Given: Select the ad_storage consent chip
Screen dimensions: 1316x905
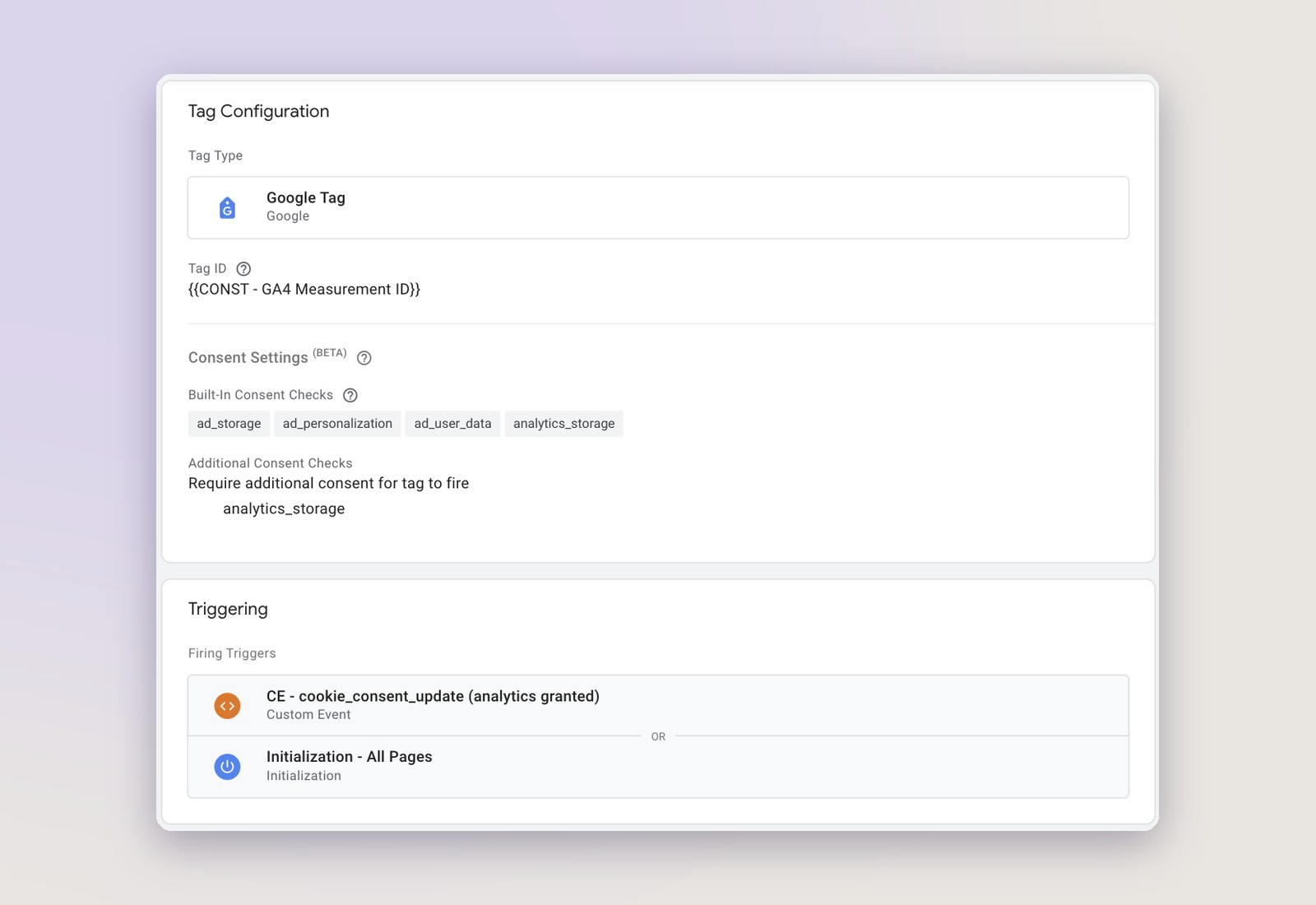Looking at the screenshot, I should 229,424.
